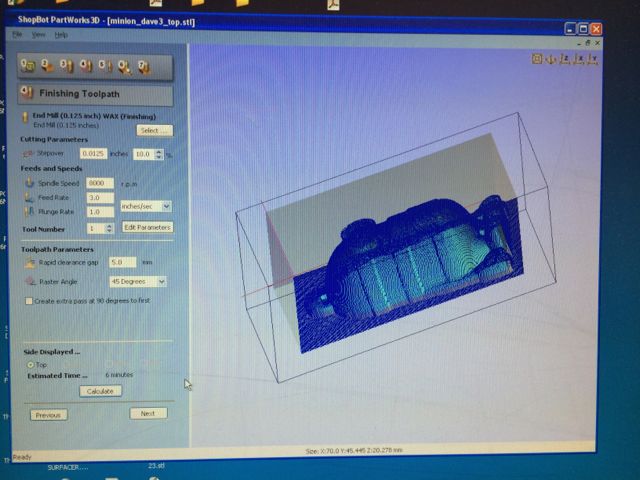The width and height of the screenshot is (640, 480).
Task: Click the Stepover percentage spinner arrows
Action: click(159, 154)
